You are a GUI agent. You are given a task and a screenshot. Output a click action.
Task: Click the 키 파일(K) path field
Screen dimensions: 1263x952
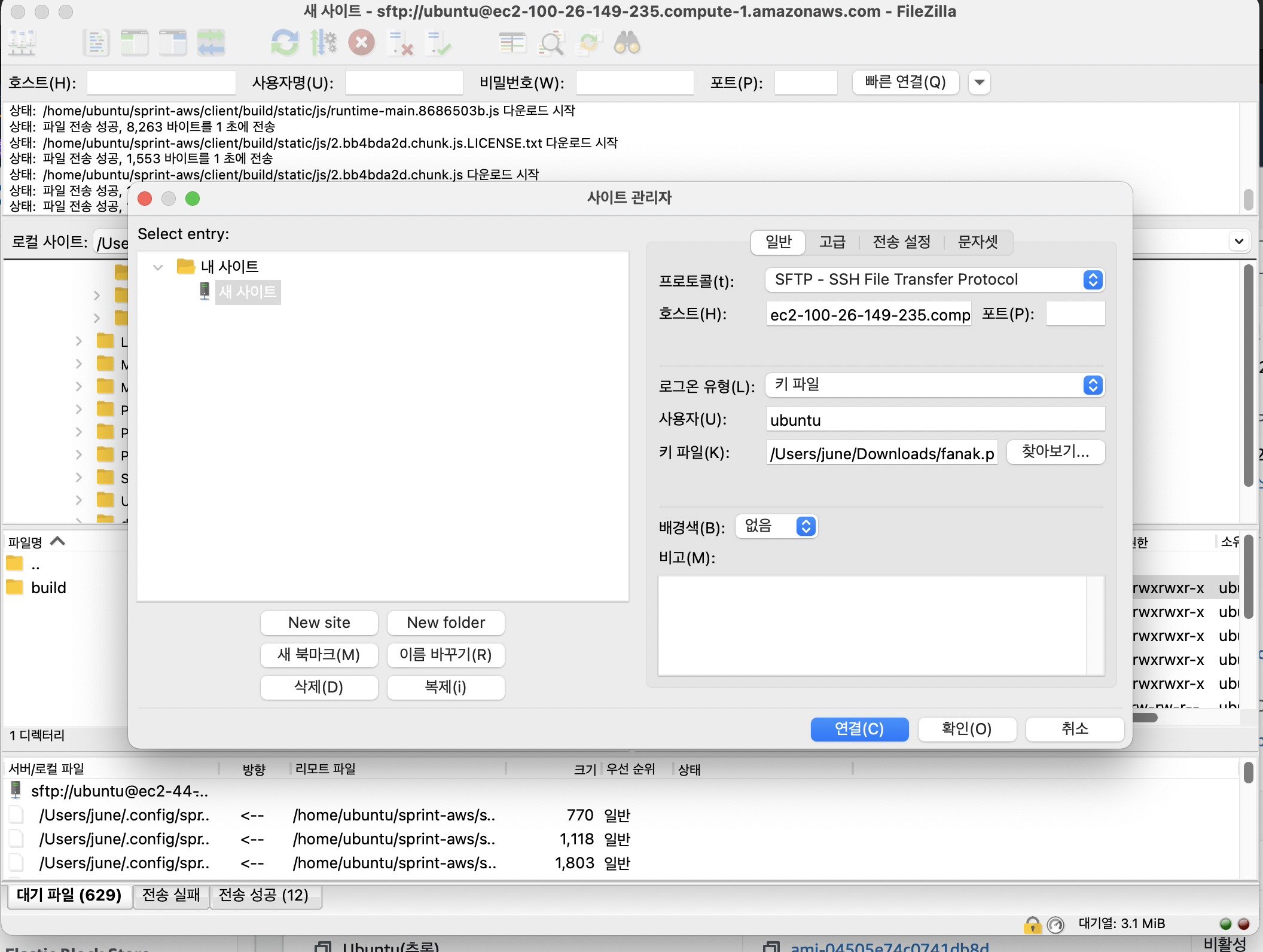pyautogui.click(x=881, y=453)
